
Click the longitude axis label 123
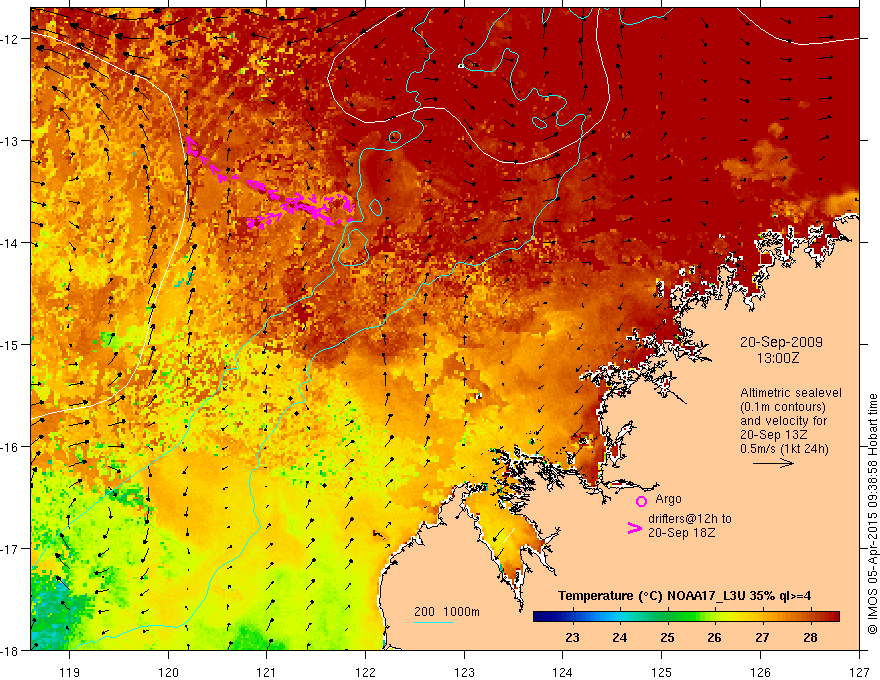464,672
